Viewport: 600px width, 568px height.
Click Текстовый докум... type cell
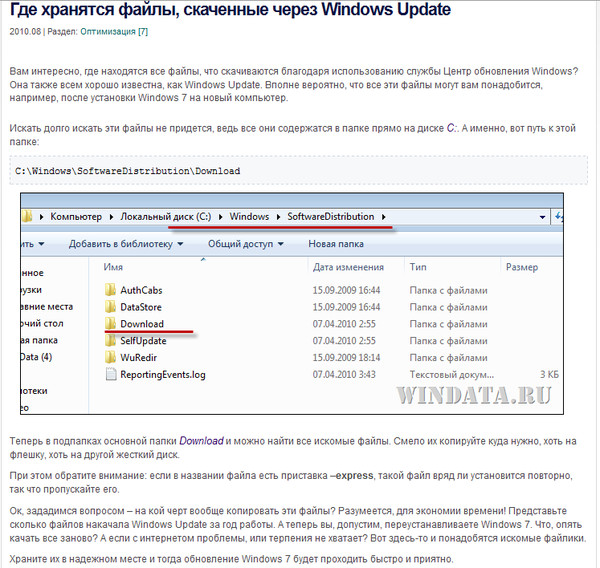coord(452,374)
